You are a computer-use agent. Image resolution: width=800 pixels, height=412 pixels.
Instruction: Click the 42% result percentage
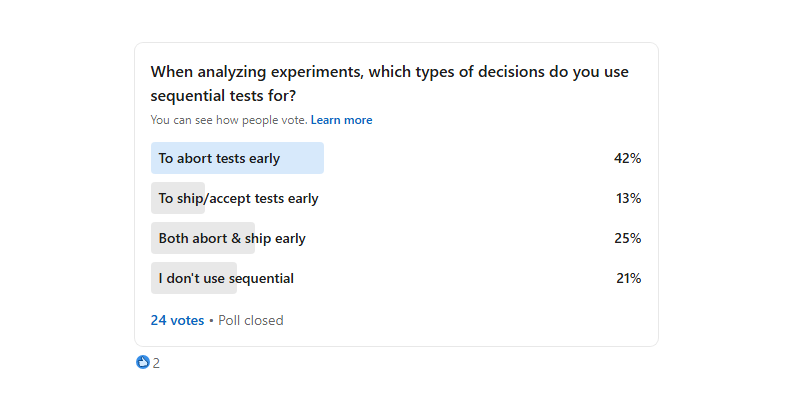(627, 158)
